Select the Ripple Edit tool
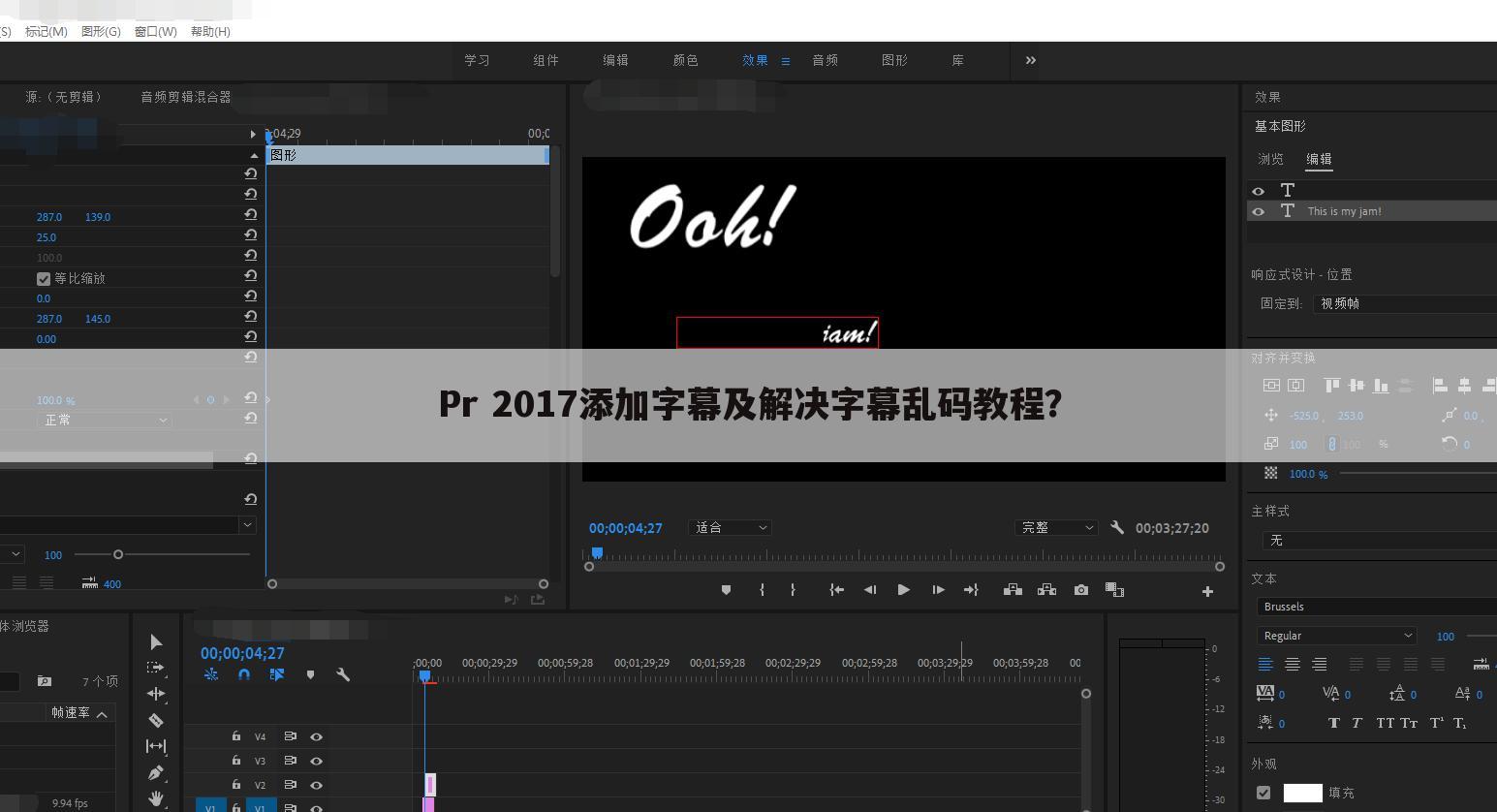The width and height of the screenshot is (1497, 812). click(156, 694)
